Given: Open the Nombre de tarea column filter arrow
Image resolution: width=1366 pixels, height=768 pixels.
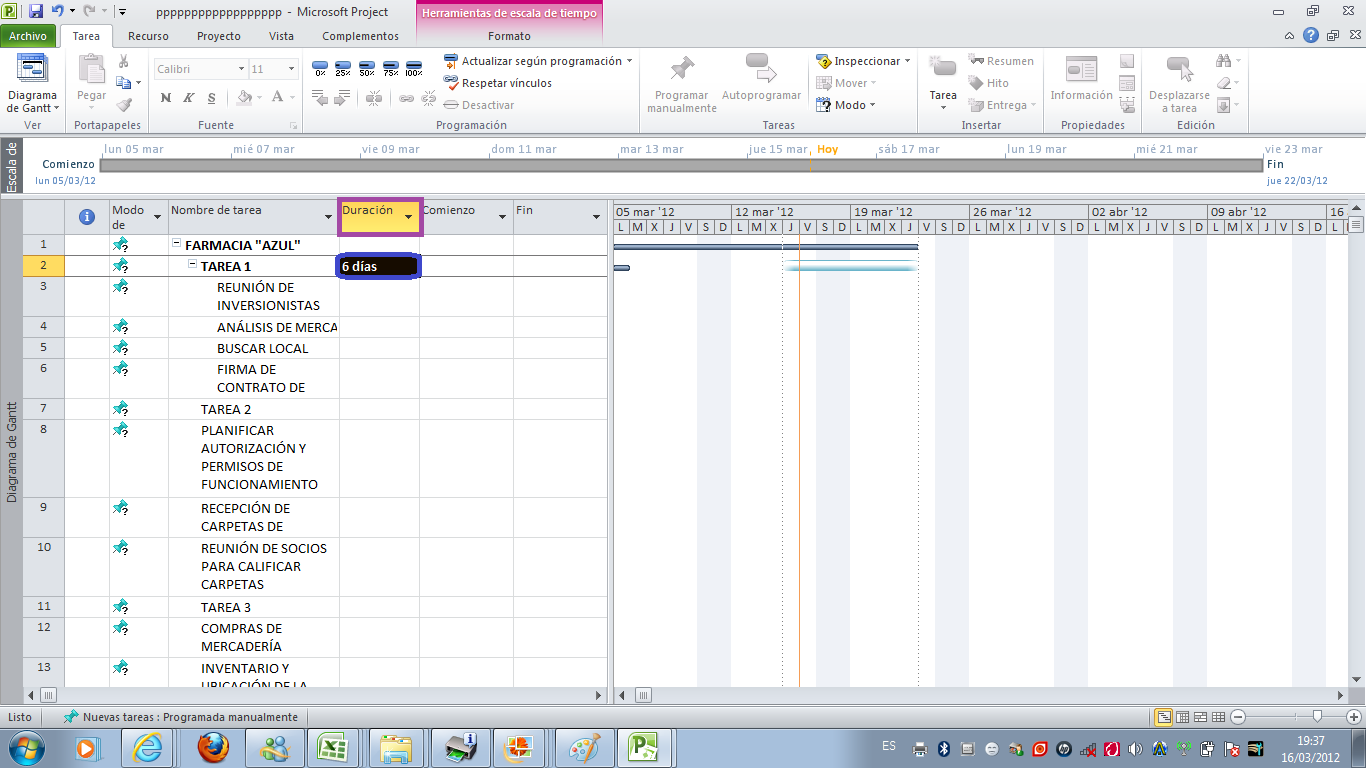Looking at the screenshot, I should click(x=329, y=217).
